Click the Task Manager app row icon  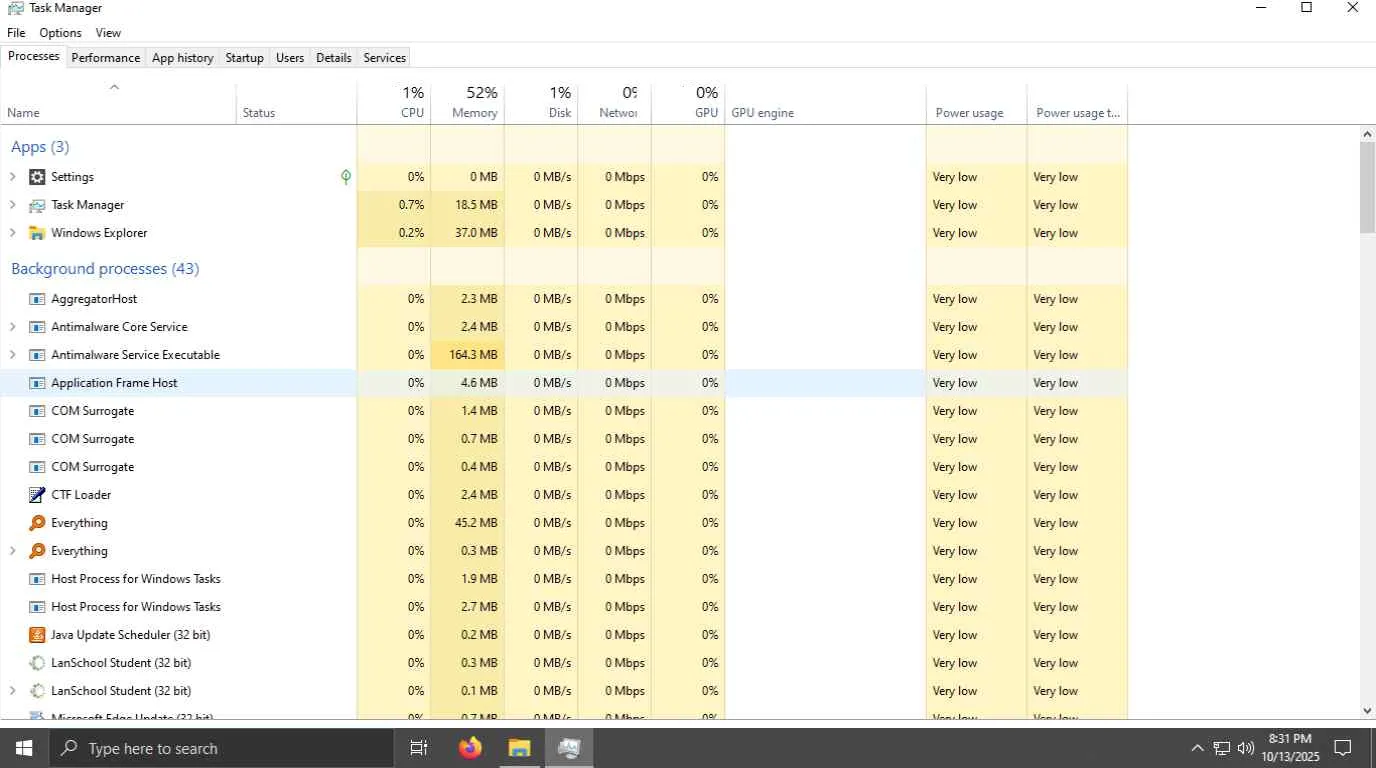click(37, 205)
